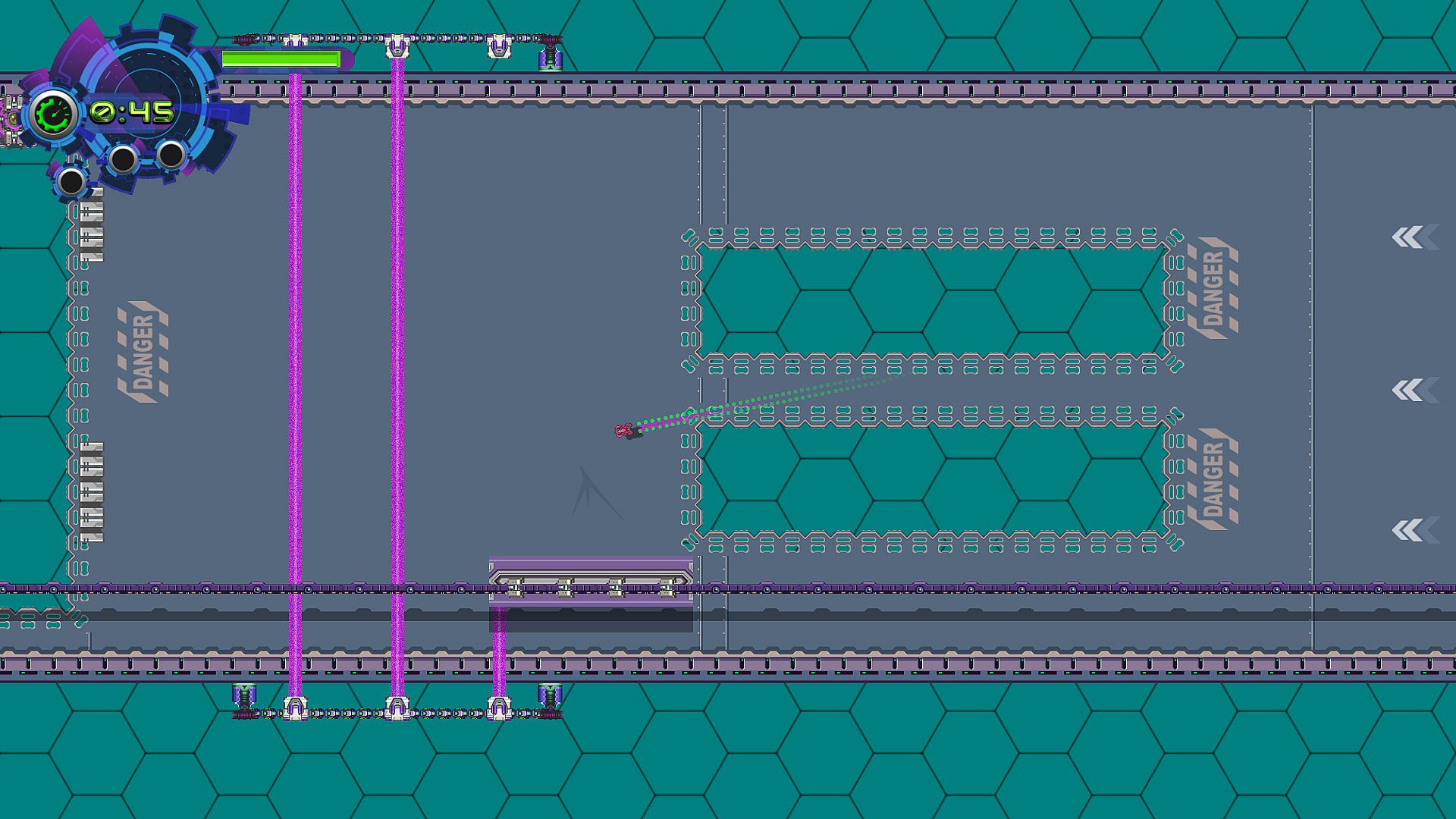The height and width of the screenshot is (819, 1456).
Task: Click the upper right DANGER sign
Action: click(1212, 288)
